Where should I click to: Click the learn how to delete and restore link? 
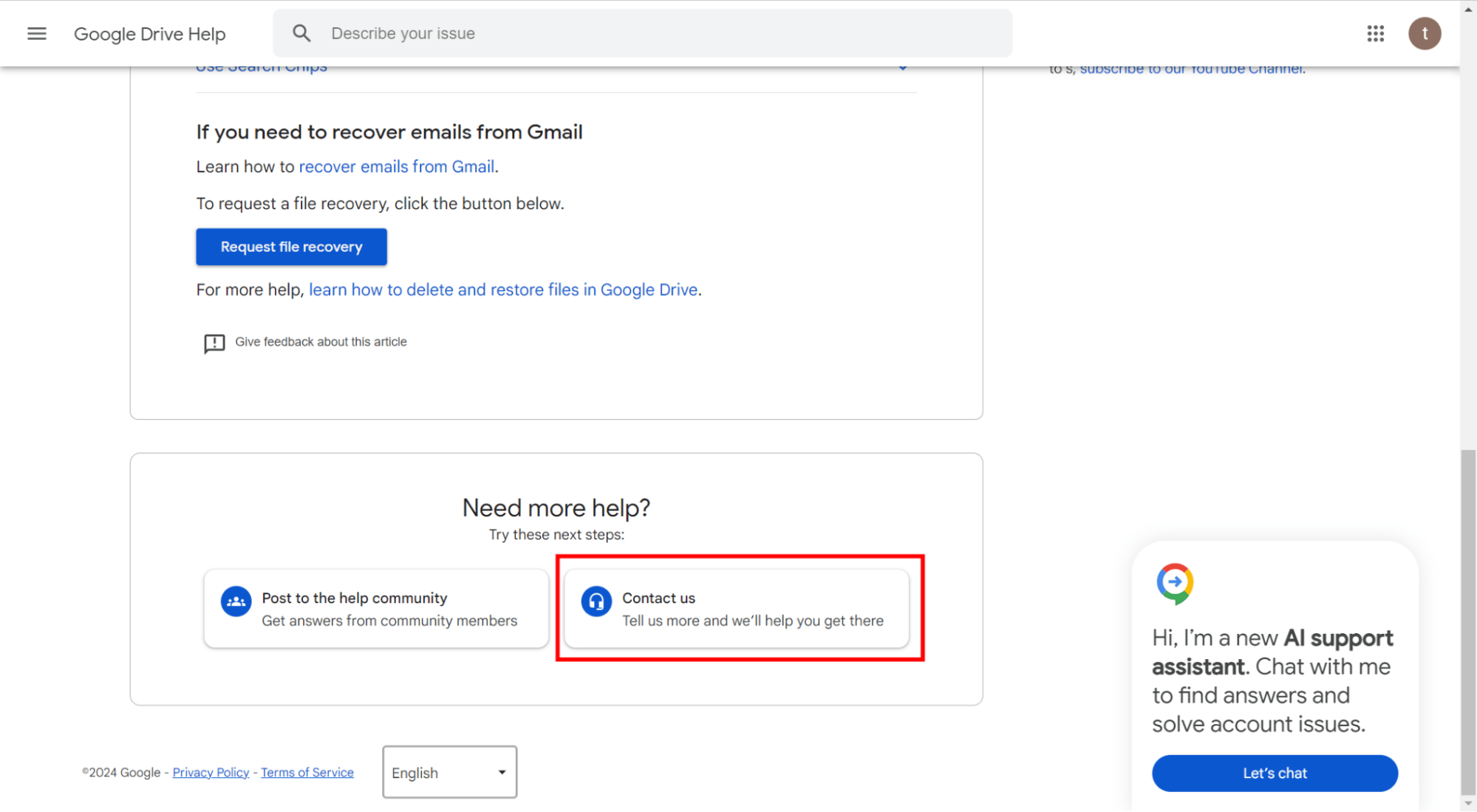(503, 289)
